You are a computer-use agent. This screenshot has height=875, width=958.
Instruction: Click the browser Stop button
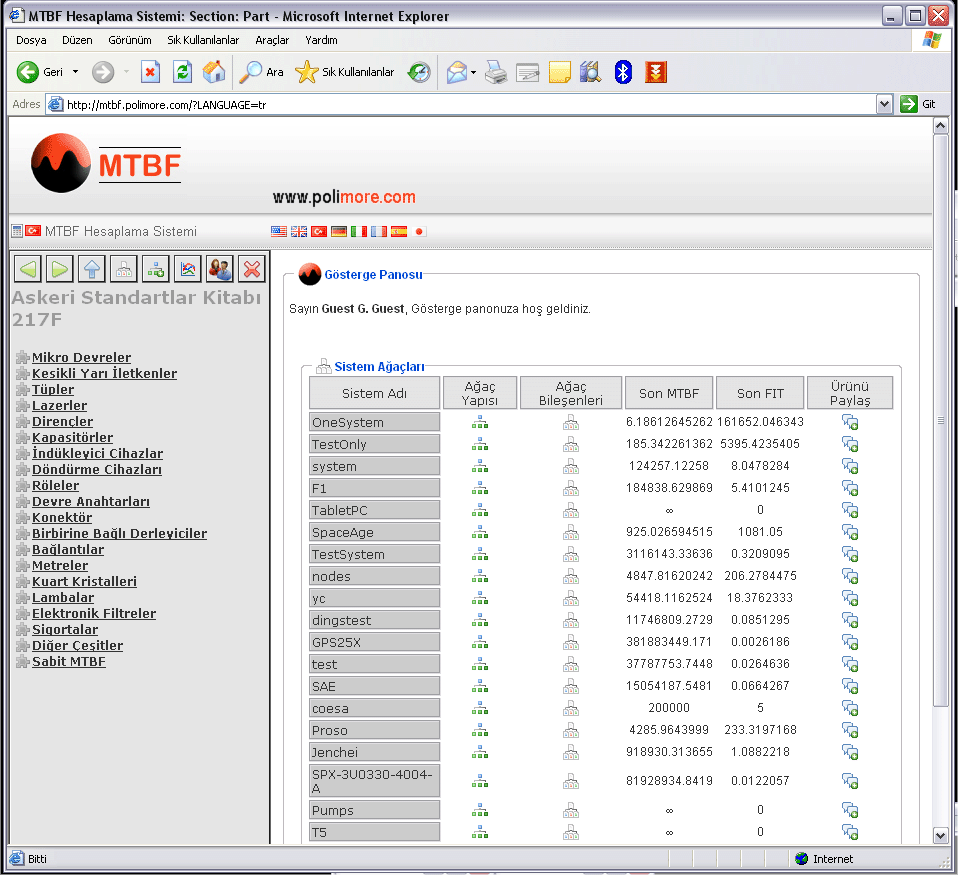(150, 72)
